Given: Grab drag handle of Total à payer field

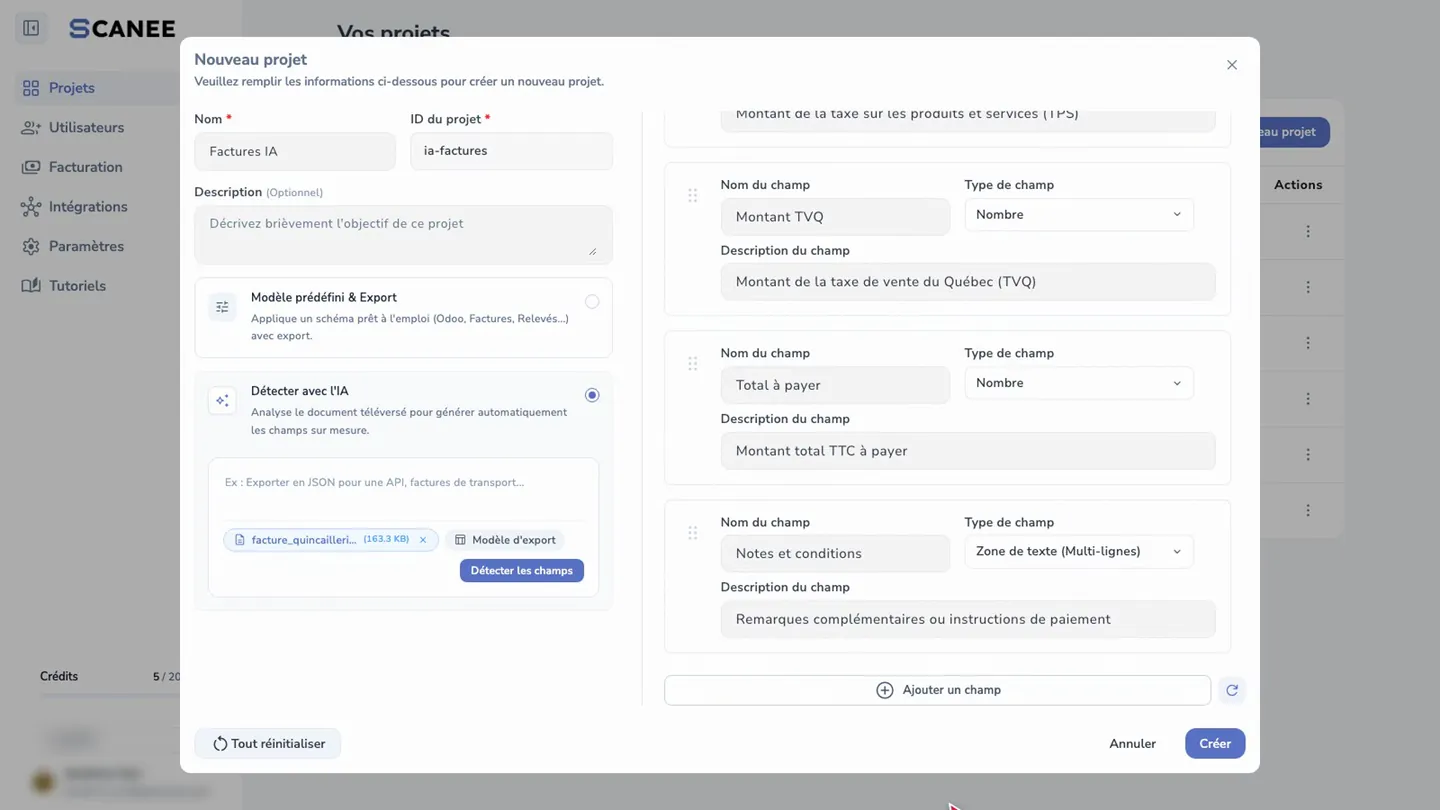Looking at the screenshot, I should [692, 364].
